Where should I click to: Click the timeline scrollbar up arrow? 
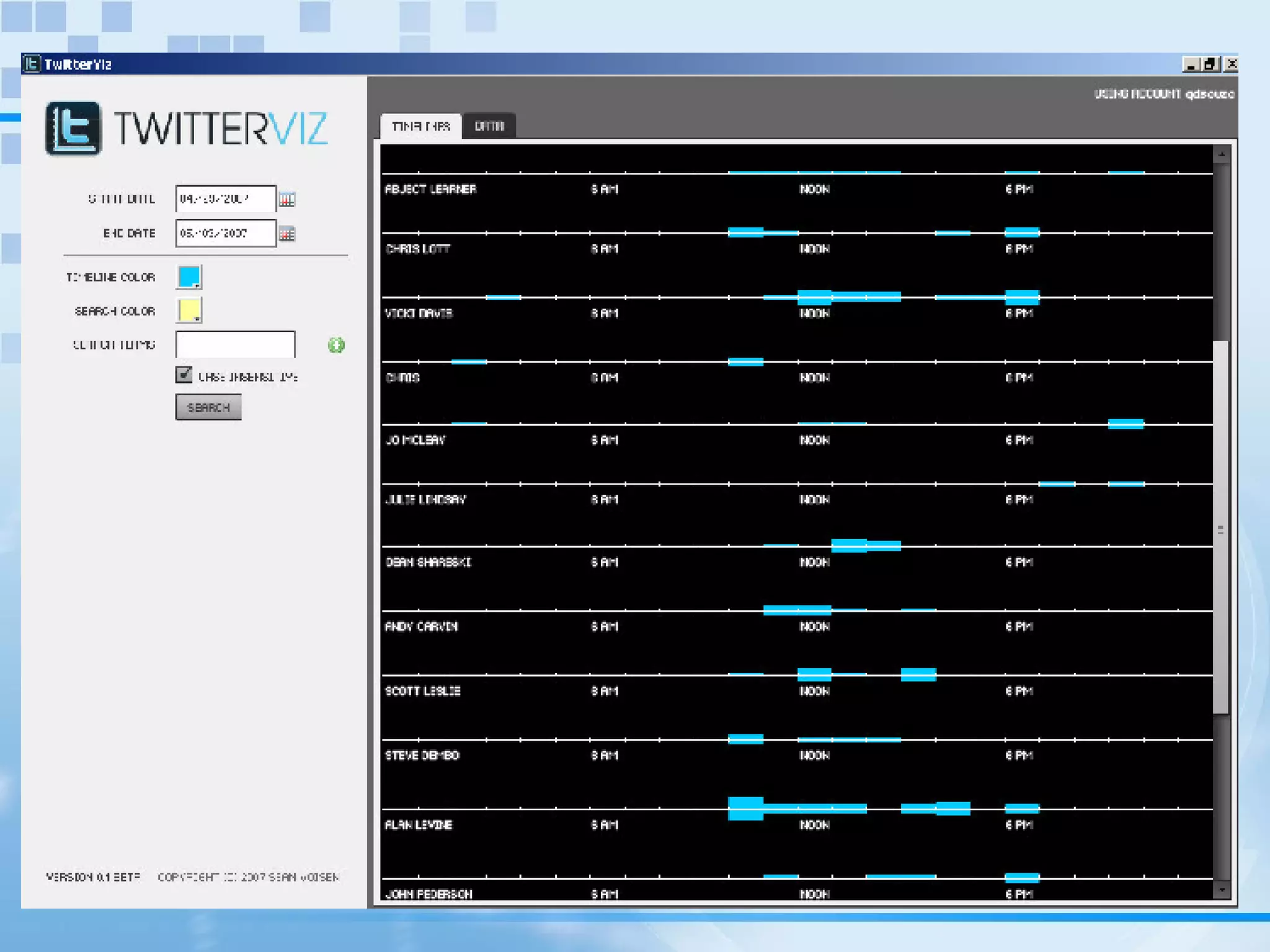[1221, 154]
